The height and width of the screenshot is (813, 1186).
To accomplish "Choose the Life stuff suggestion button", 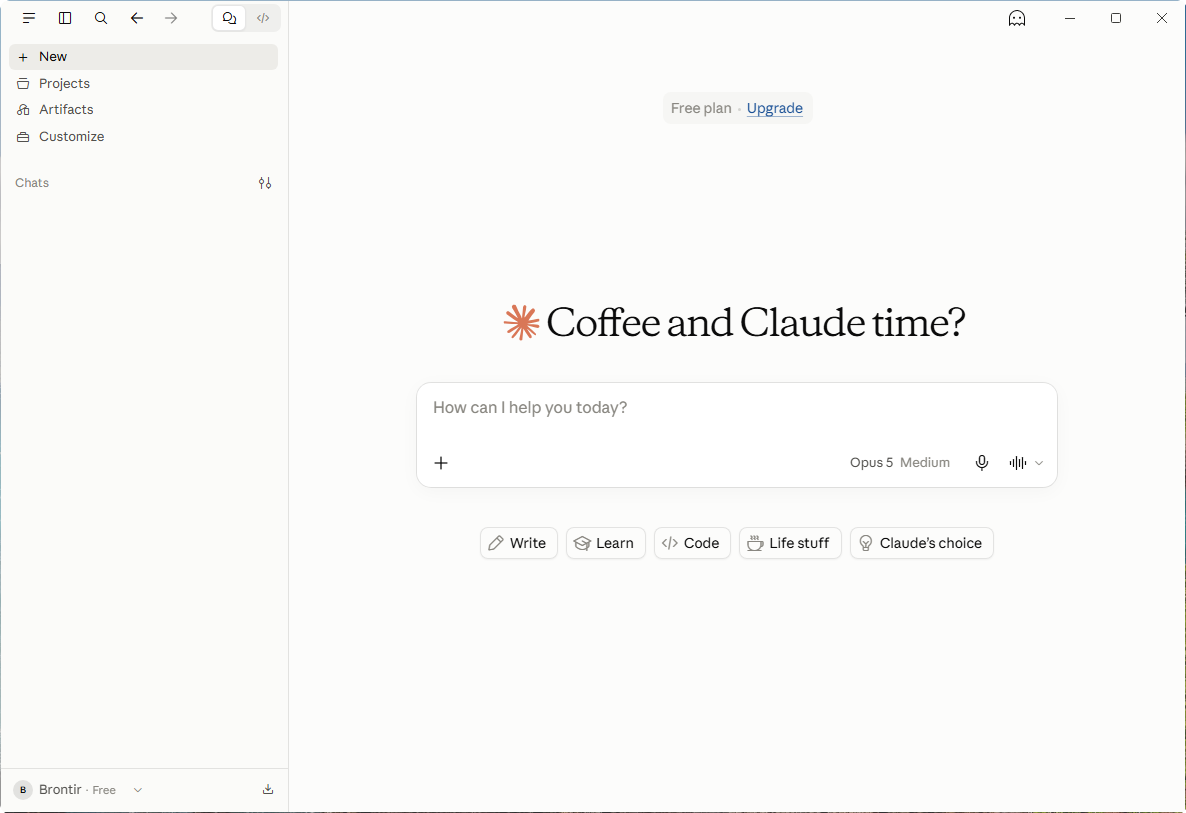I will click(790, 543).
